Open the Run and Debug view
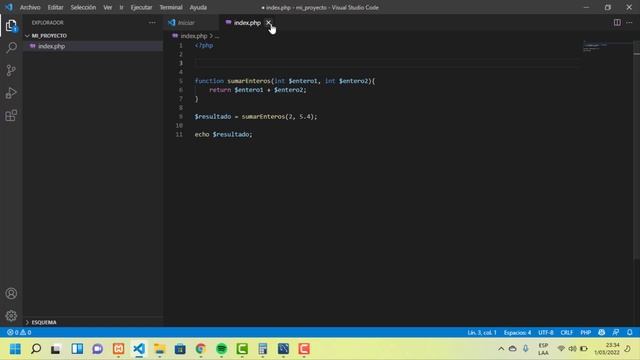 coord(11,93)
